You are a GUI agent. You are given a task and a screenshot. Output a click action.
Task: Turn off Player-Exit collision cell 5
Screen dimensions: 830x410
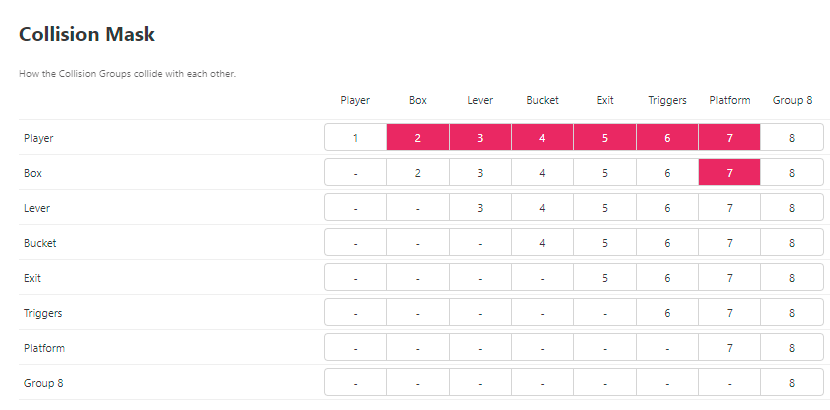point(605,138)
